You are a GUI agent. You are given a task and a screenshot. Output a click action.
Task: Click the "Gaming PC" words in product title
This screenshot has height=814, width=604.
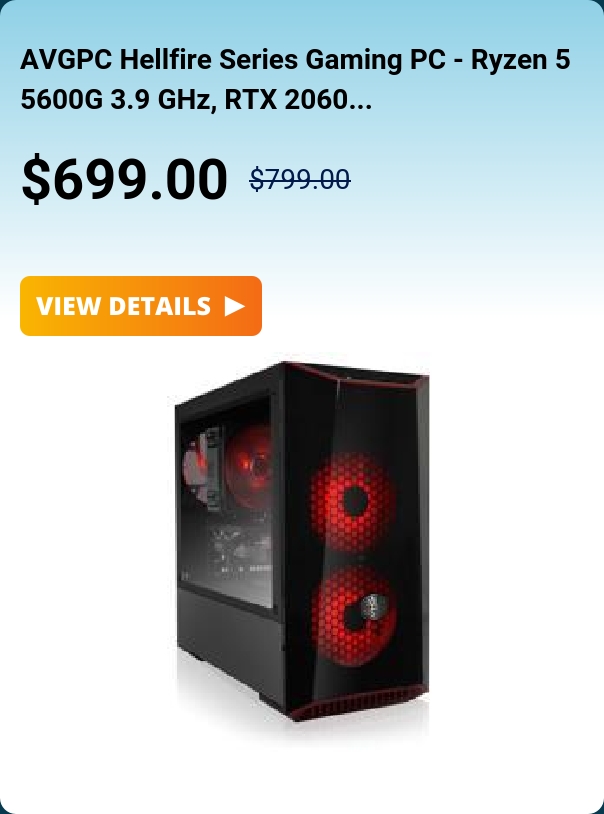click(375, 60)
